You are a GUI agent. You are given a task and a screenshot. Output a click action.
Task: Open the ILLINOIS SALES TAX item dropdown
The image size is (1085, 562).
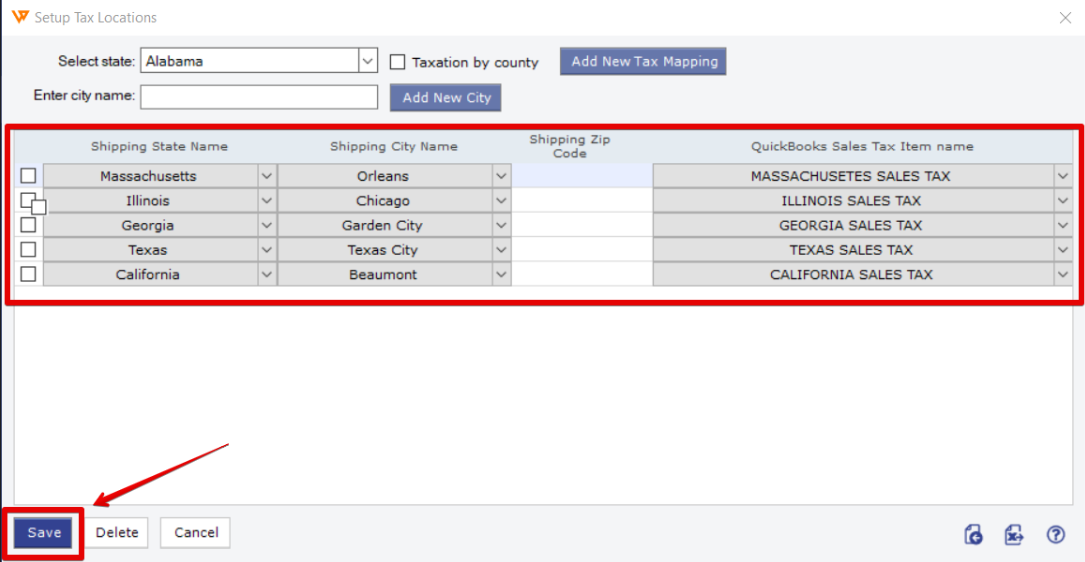[1063, 201]
